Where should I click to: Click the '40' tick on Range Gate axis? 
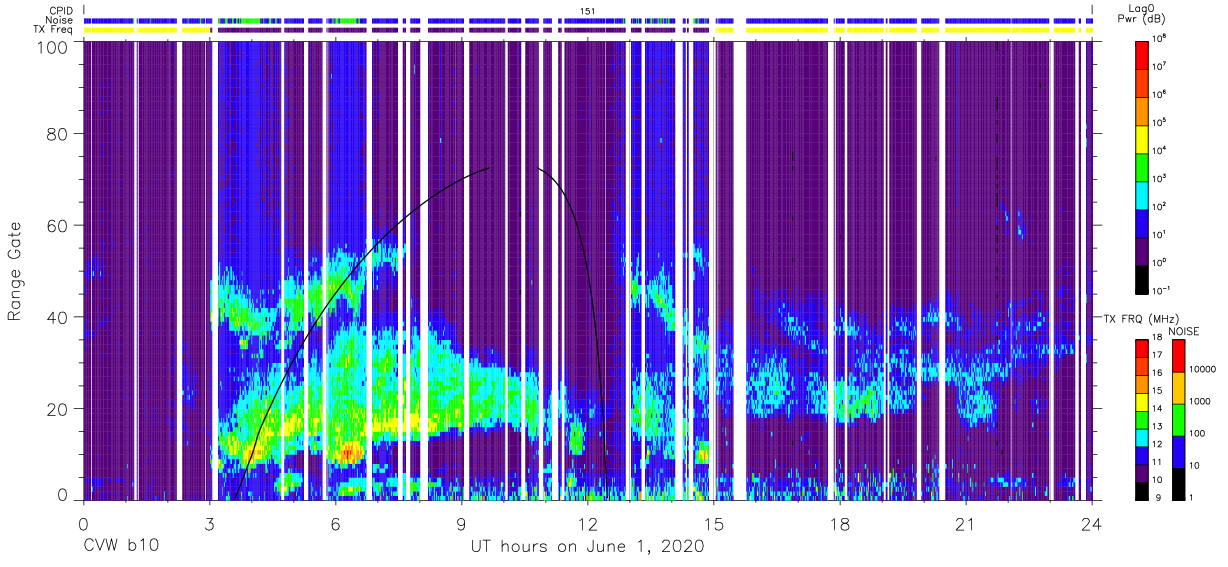[58, 318]
